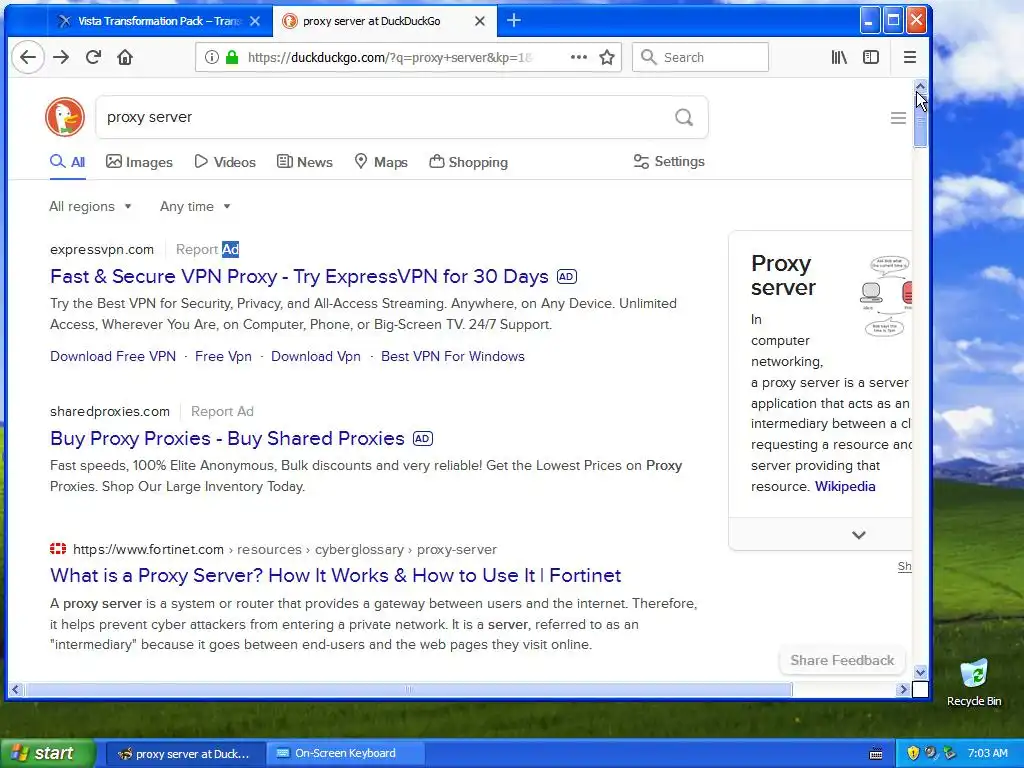This screenshot has height=768, width=1024.
Task: Click the expressvpn.com domain text
Action: [x=102, y=249]
